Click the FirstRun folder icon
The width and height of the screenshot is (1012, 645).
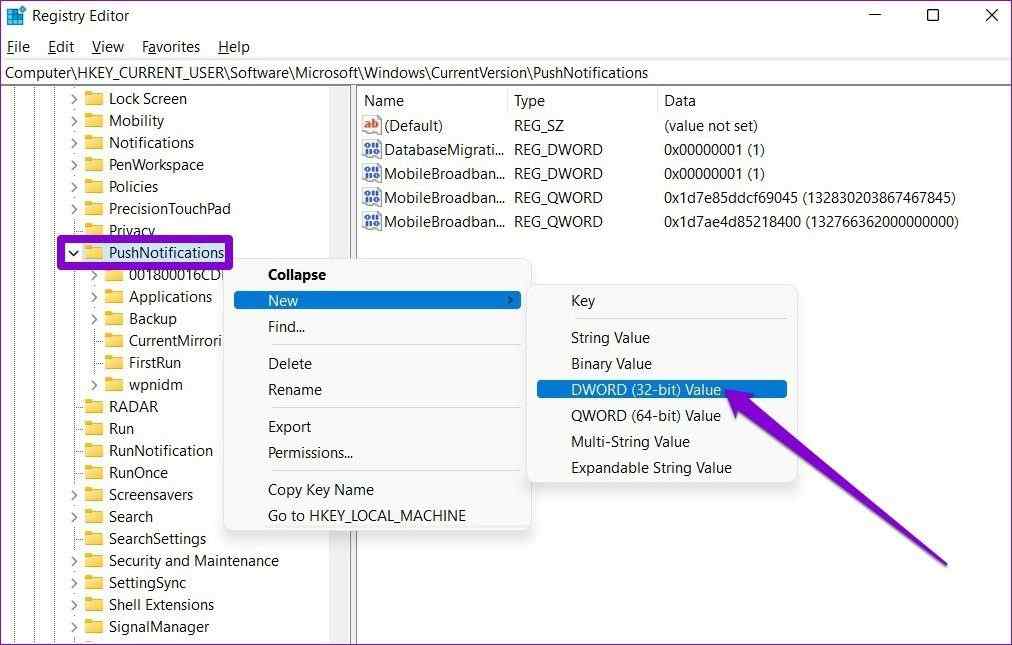click(x=114, y=362)
